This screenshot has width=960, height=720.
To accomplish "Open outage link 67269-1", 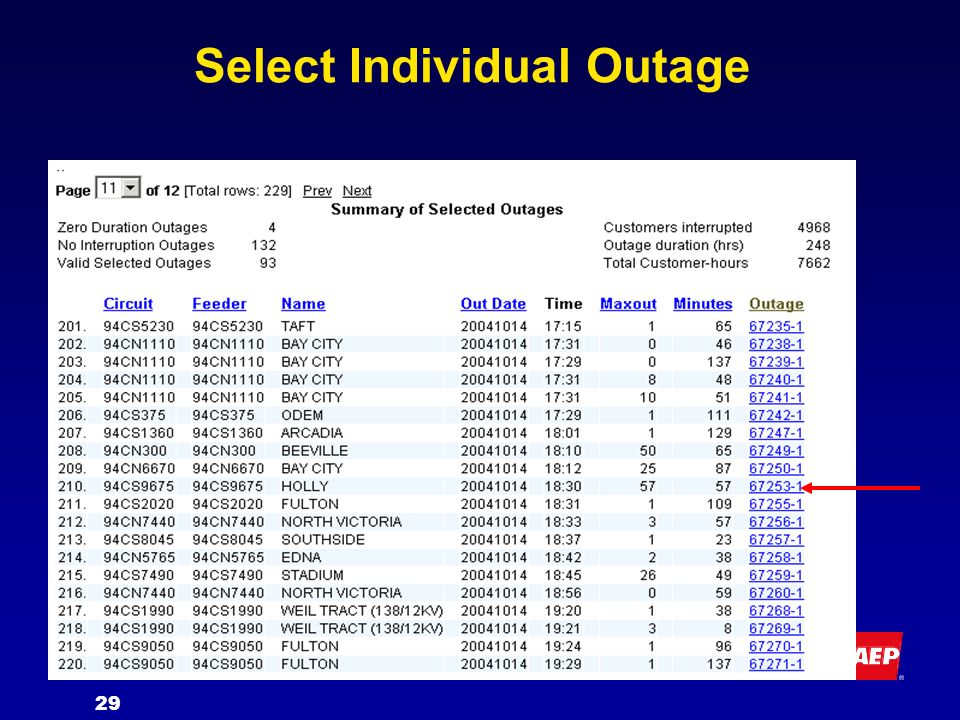I will [776, 628].
